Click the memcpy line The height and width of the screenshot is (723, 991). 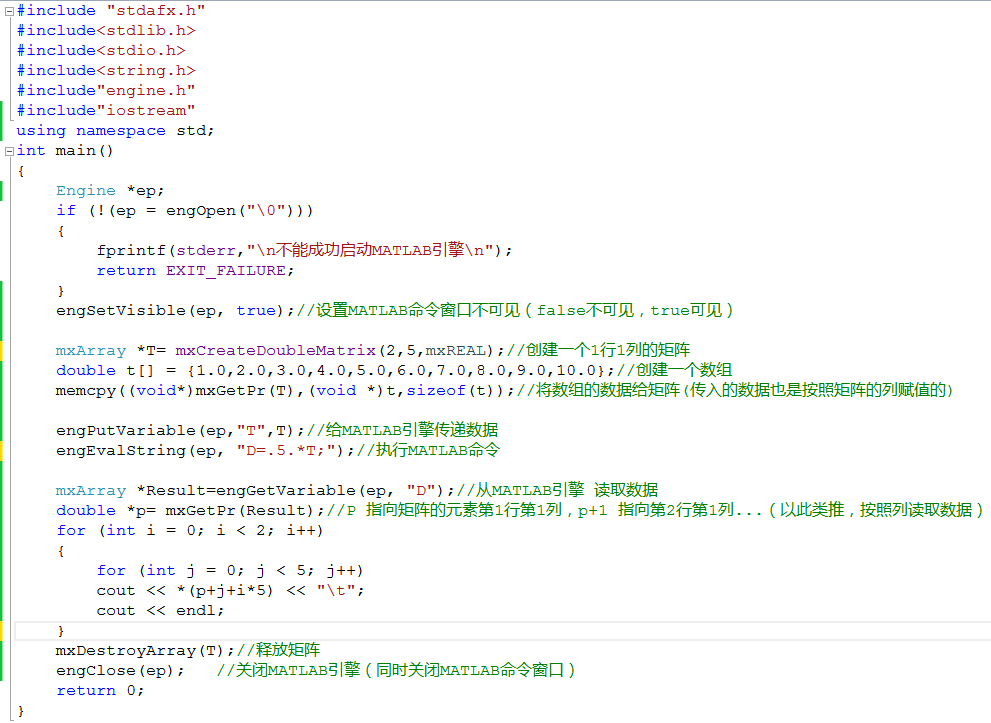pyautogui.click(x=504, y=391)
